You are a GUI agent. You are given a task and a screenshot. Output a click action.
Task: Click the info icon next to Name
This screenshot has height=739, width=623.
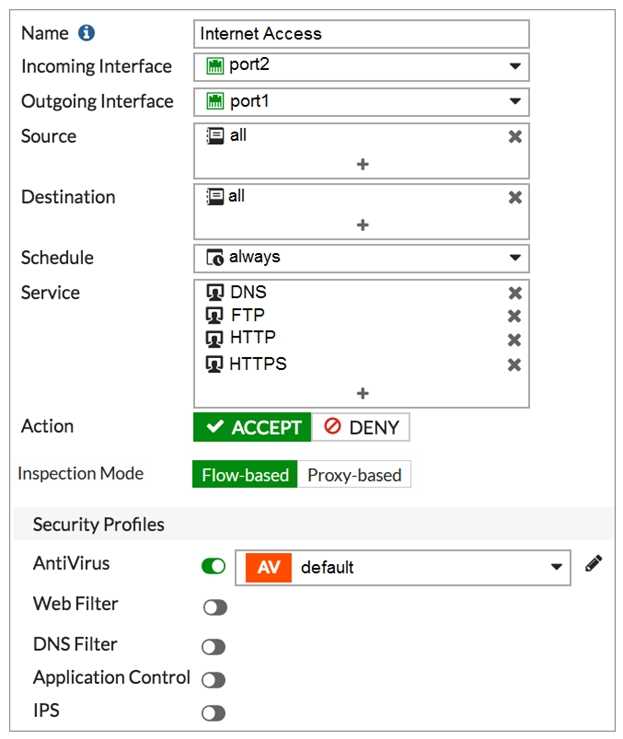tap(87, 33)
